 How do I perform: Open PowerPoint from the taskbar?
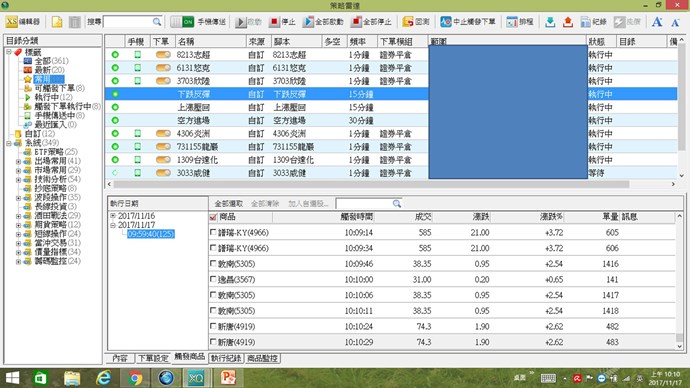click(x=228, y=378)
